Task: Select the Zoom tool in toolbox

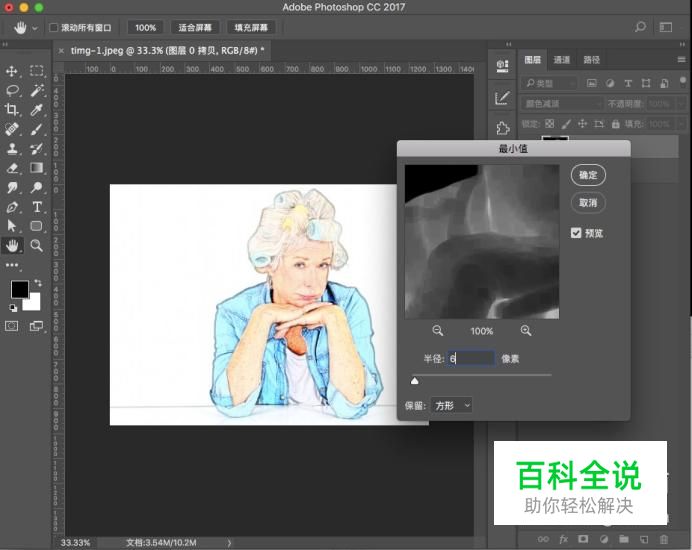Action: pyautogui.click(x=37, y=245)
